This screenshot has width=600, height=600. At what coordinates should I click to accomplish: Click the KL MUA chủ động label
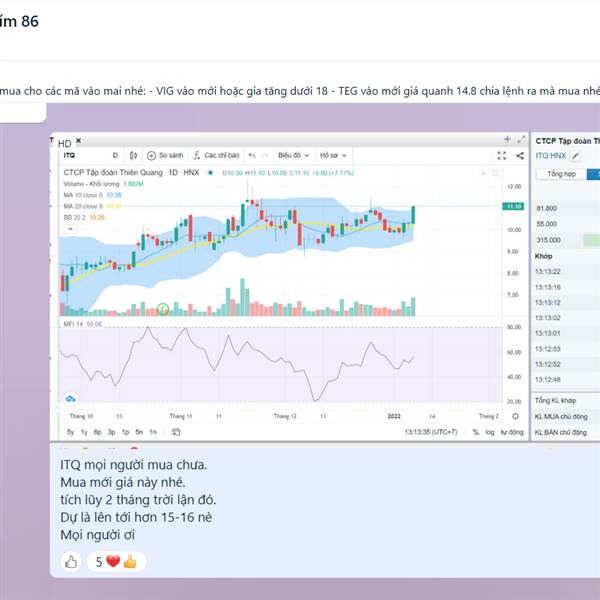point(561,417)
